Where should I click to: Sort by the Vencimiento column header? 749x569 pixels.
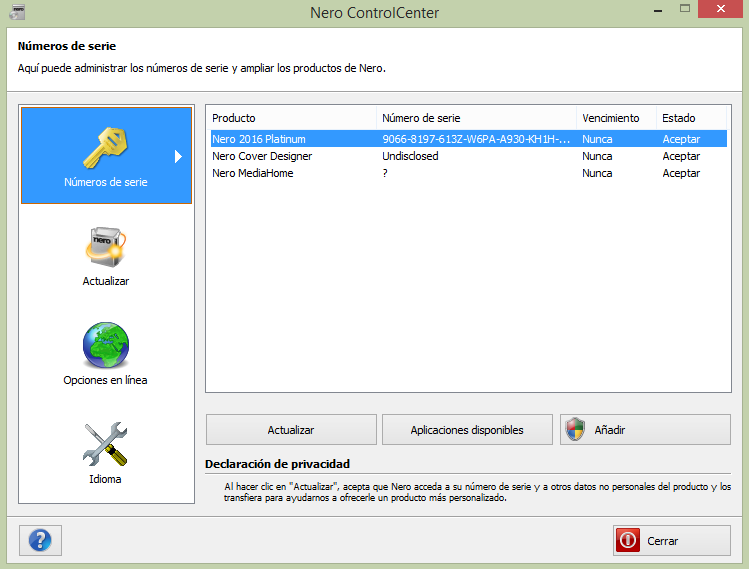pyautogui.click(x=616, y=118)
